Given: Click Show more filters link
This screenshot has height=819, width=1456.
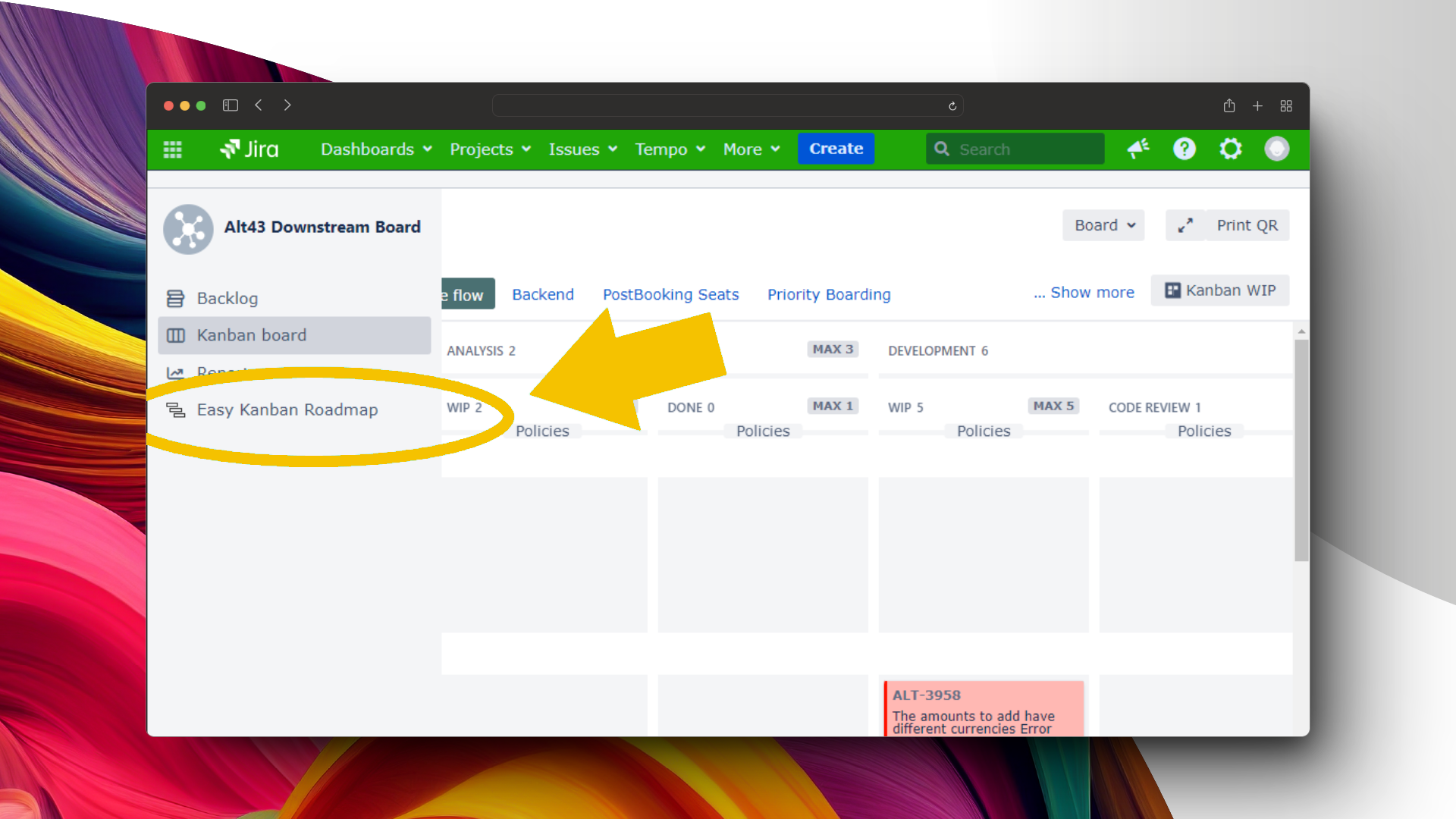Looking at the screenshot, I should (1084, 293).
